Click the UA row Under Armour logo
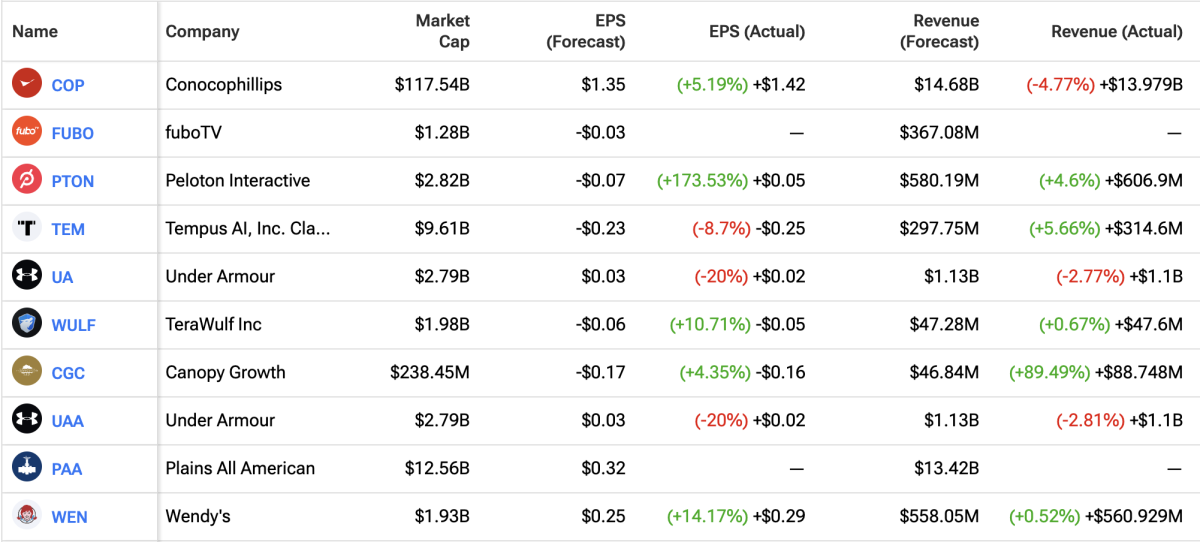 [26, 276]
